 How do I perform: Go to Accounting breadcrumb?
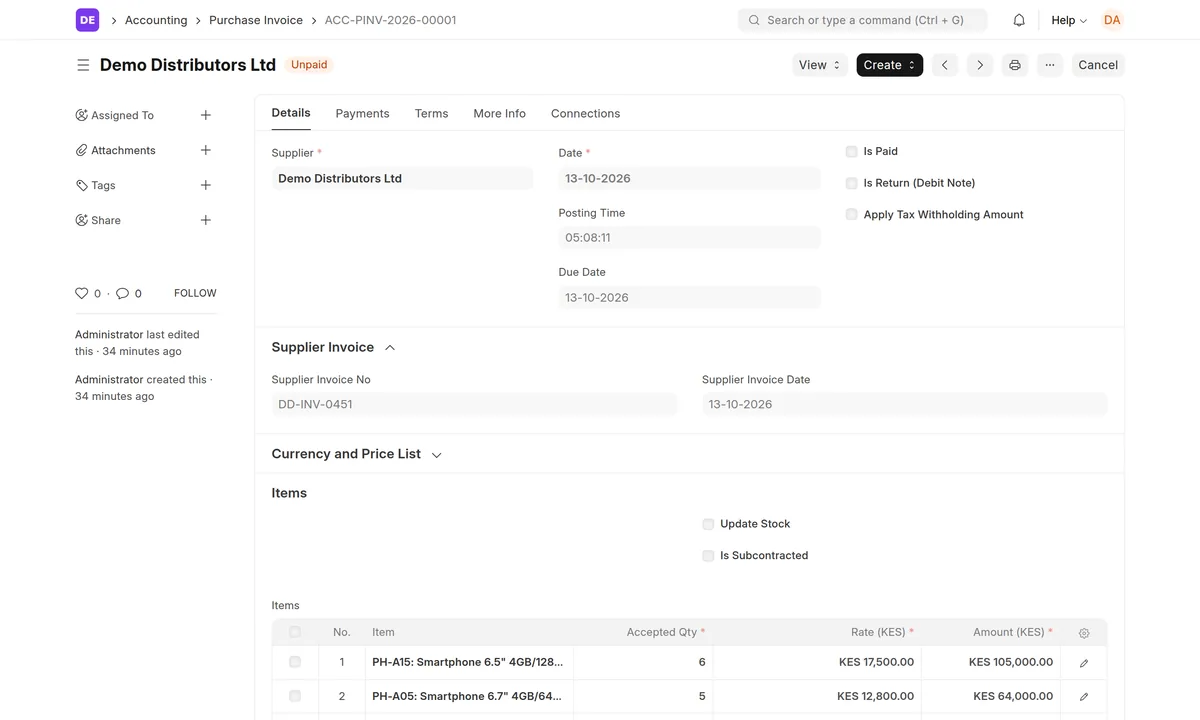coord(156,20)
